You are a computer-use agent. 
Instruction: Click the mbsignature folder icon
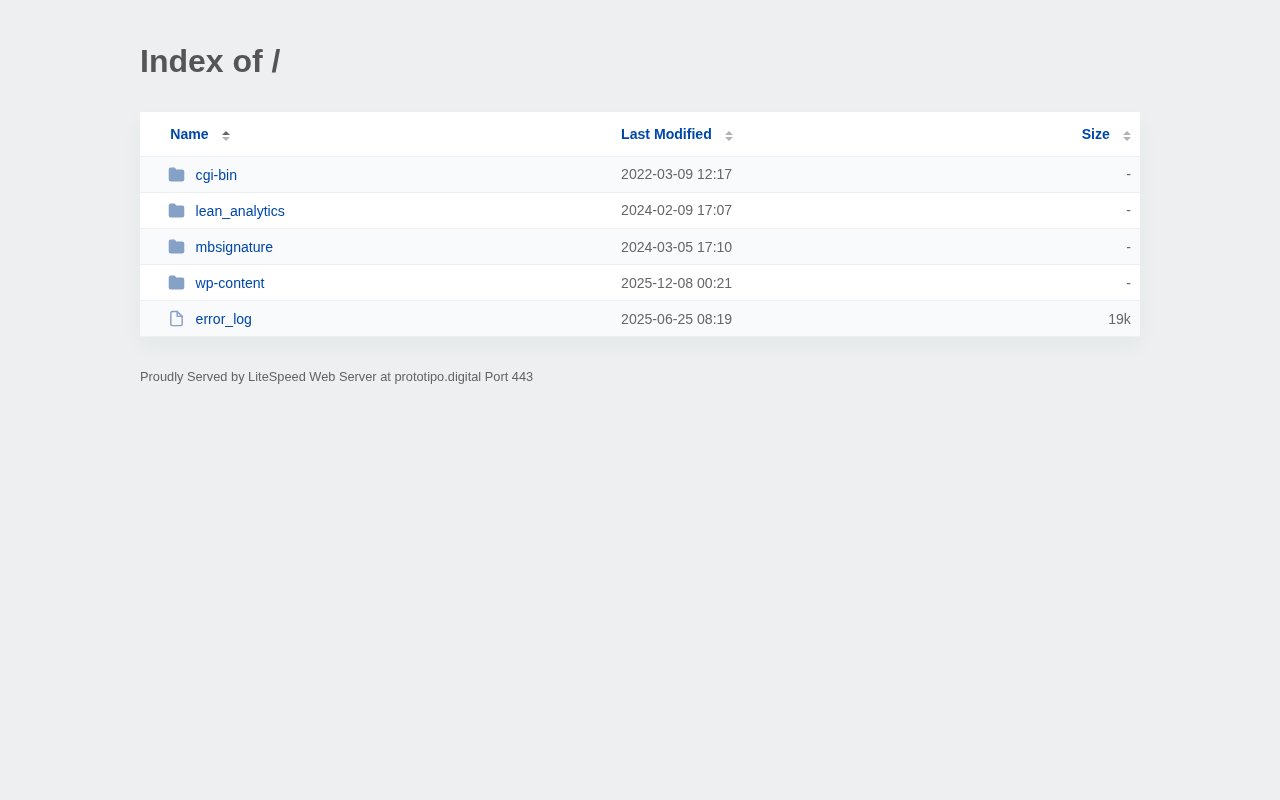point(176,247)
